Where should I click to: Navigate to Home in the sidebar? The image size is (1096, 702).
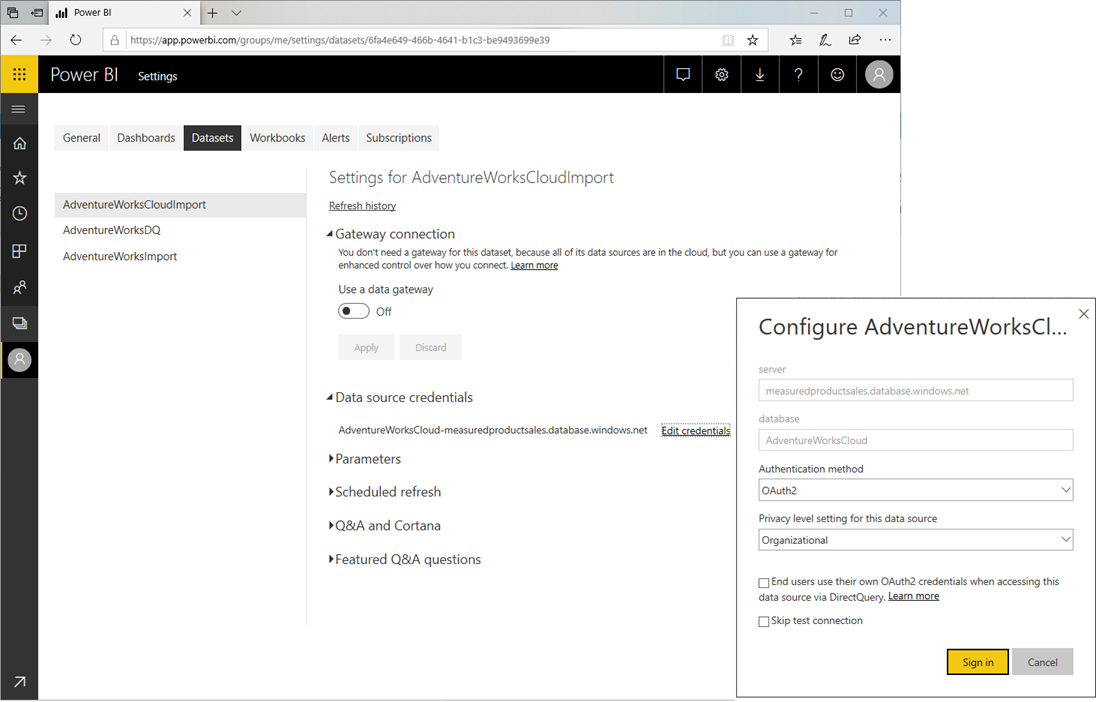19,143
